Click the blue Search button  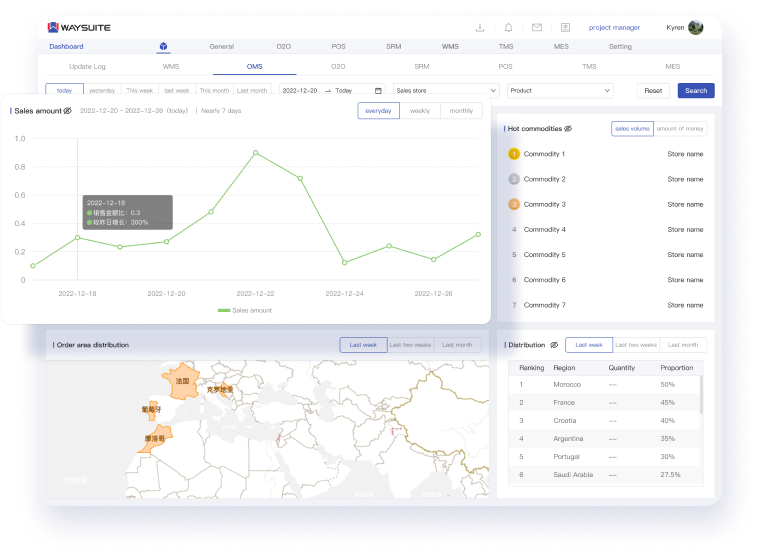pos(696,90)
